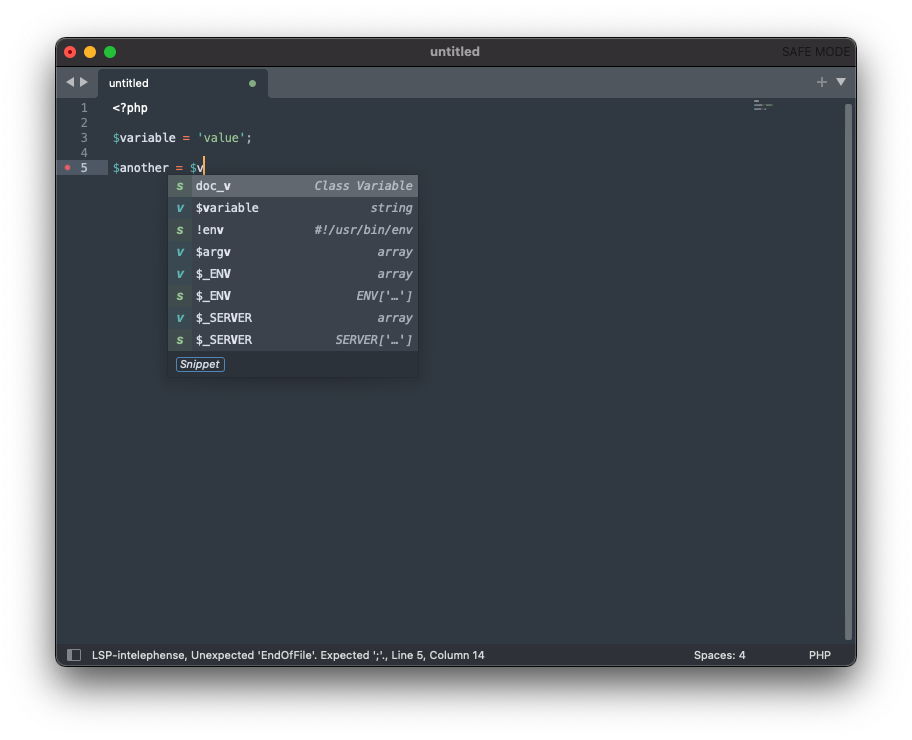This screenshot has height=740, width=912.
Task: Click the 'v' variable kind icon beside $variable
Action: [180, 207]
